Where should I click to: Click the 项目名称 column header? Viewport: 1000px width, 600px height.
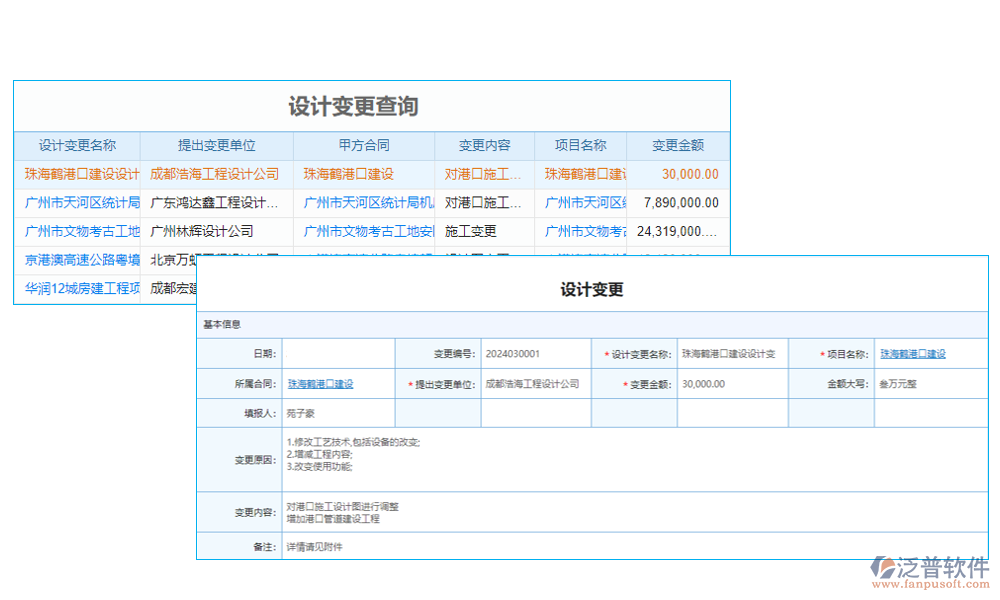[x=581, y=145]
